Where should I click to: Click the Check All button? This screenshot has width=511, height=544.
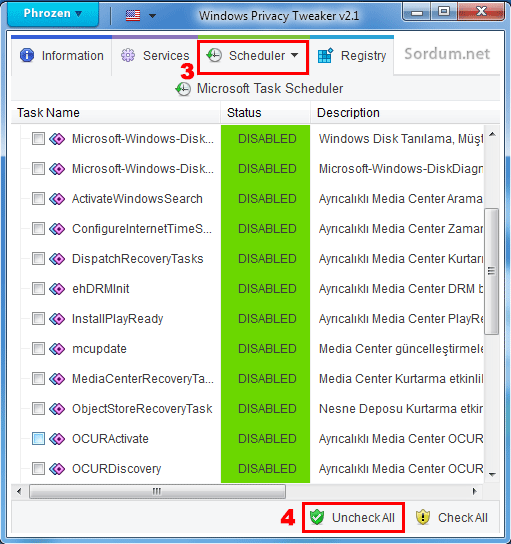point(452,518)
